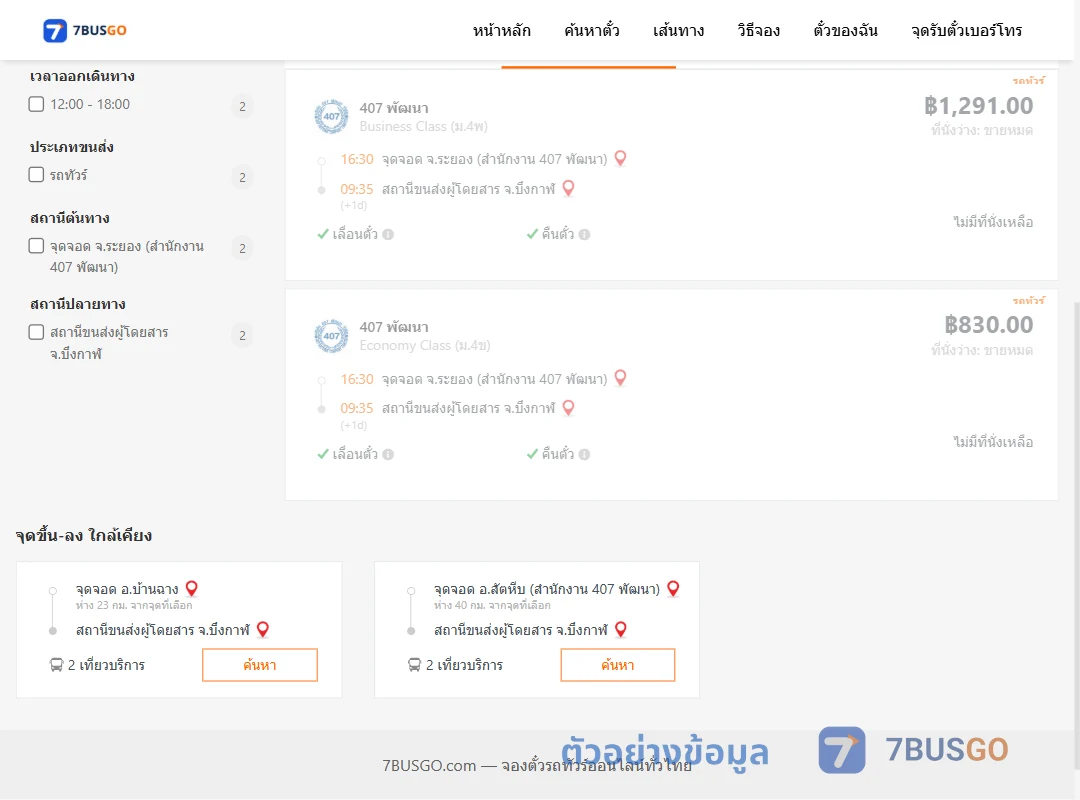
Task: Go to the หน้าหลัก menu item
Action: (501, 30)
